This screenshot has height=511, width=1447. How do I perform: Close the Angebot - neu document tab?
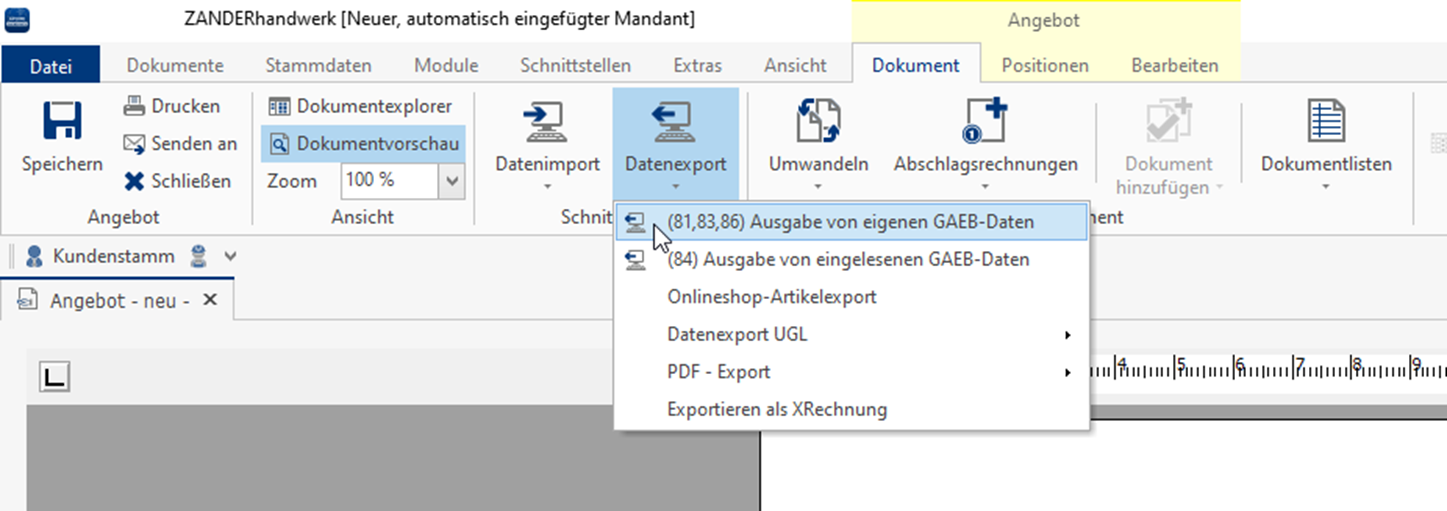tap(210, 300)
